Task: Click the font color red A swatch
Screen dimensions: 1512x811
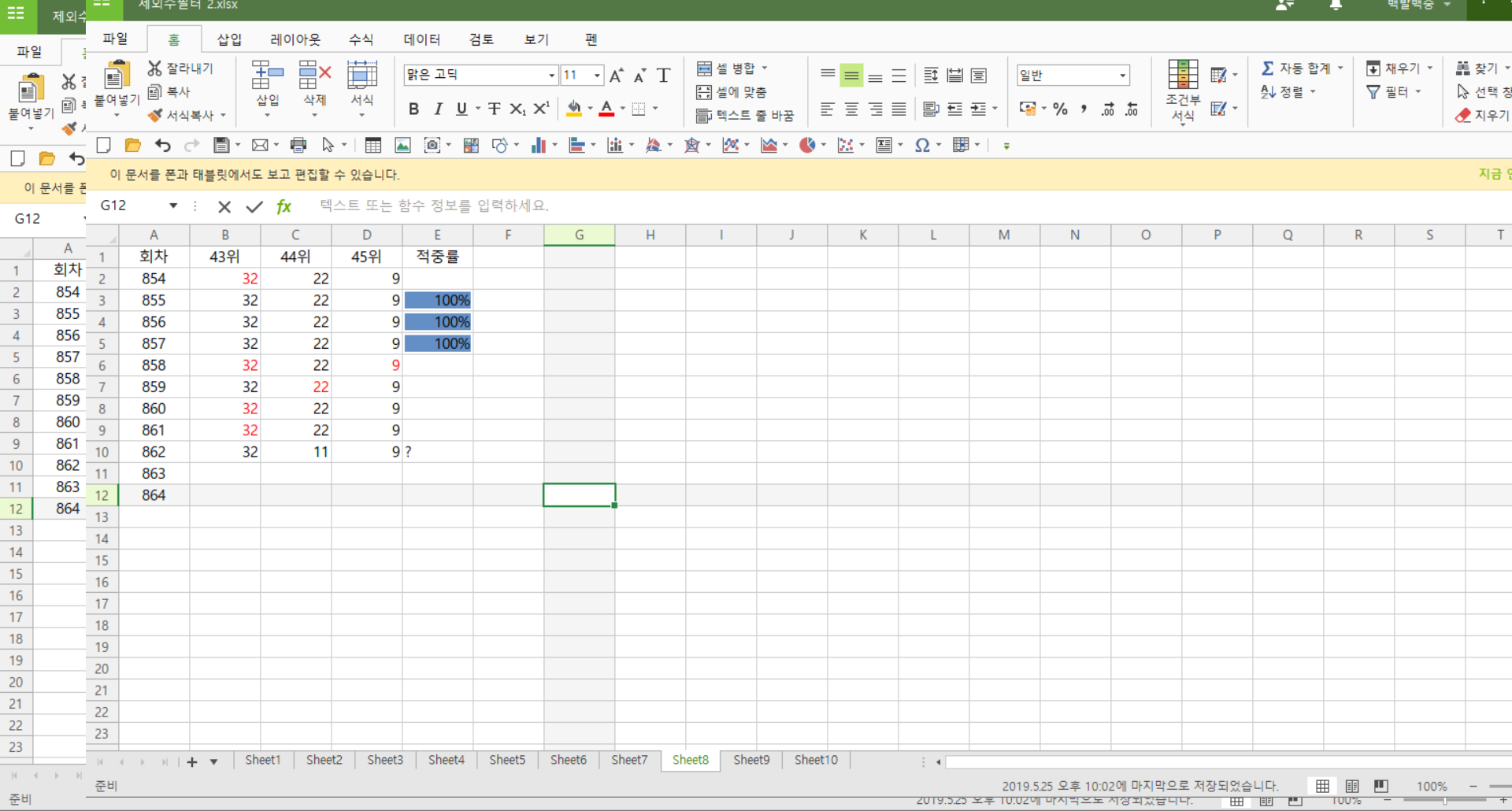Action: point(606,109)
